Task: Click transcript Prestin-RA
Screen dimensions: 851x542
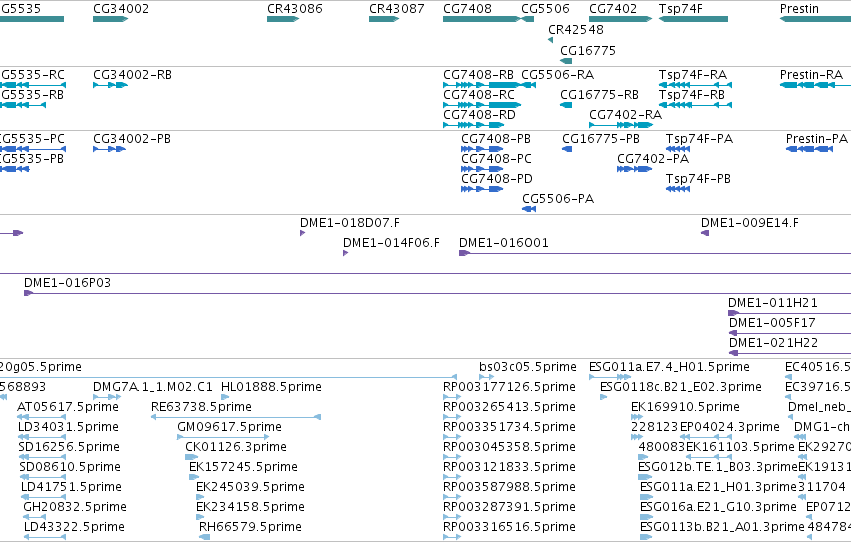Action: coord(811,75)
